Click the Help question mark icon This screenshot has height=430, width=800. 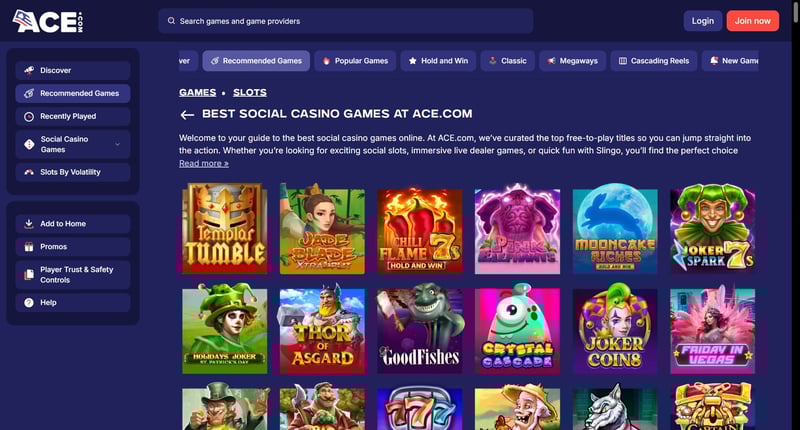click(x=29, y=302)
